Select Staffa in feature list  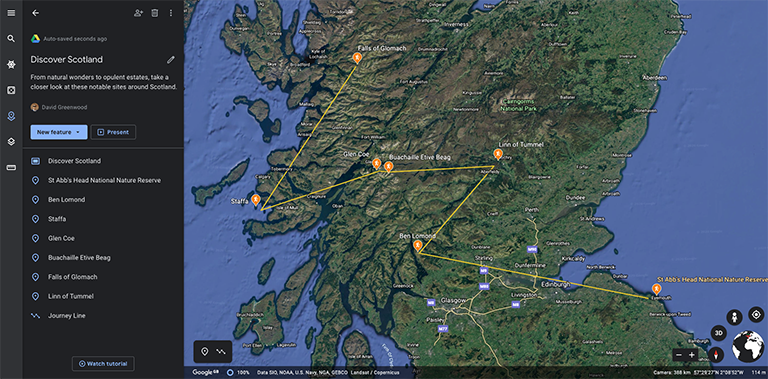click(103, 219)
